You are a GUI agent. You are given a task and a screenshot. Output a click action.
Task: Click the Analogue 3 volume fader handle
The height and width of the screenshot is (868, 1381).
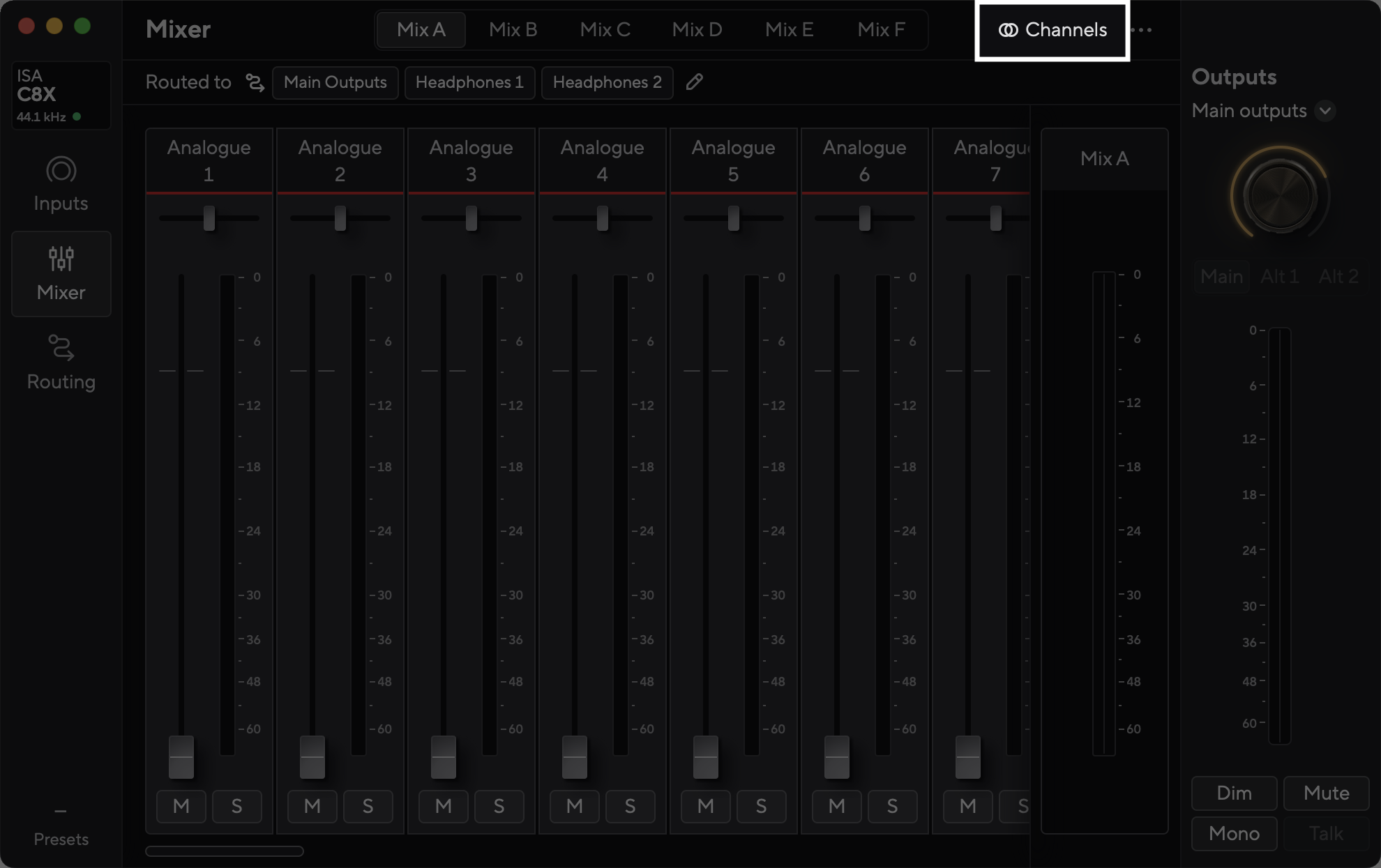pos(444,757)
